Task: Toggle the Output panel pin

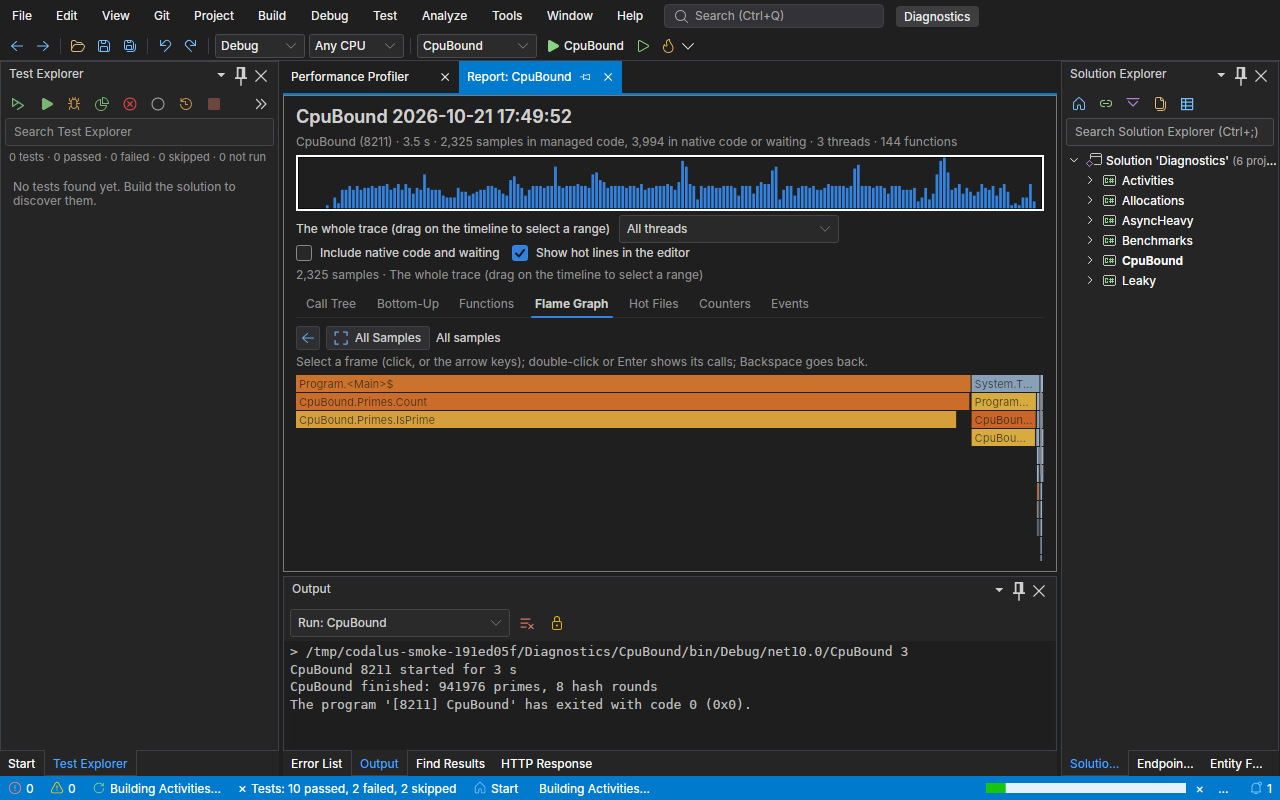Action: tap(1019, 590)
